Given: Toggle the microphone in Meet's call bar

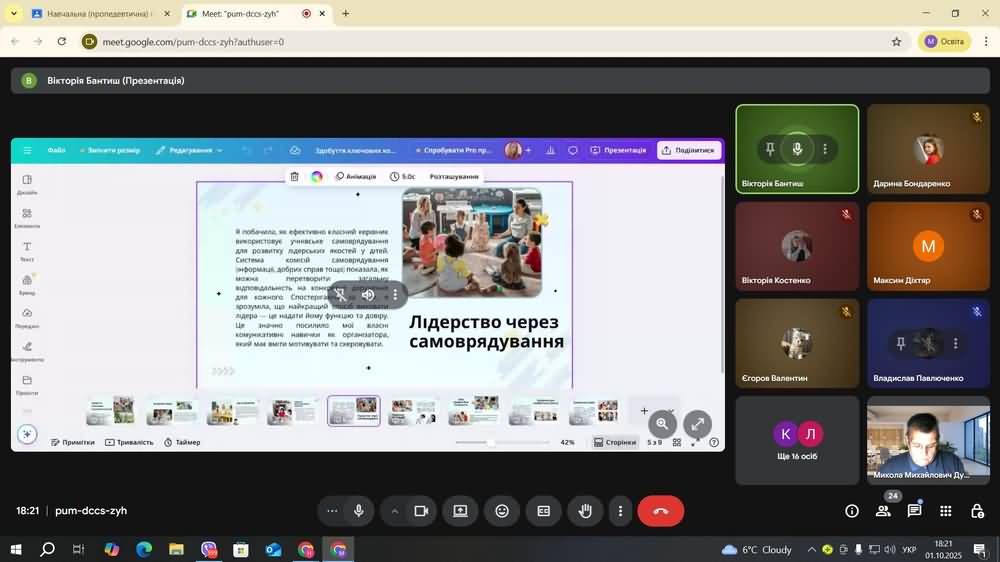Looking at the screenshot, I should tap(358, 511).
